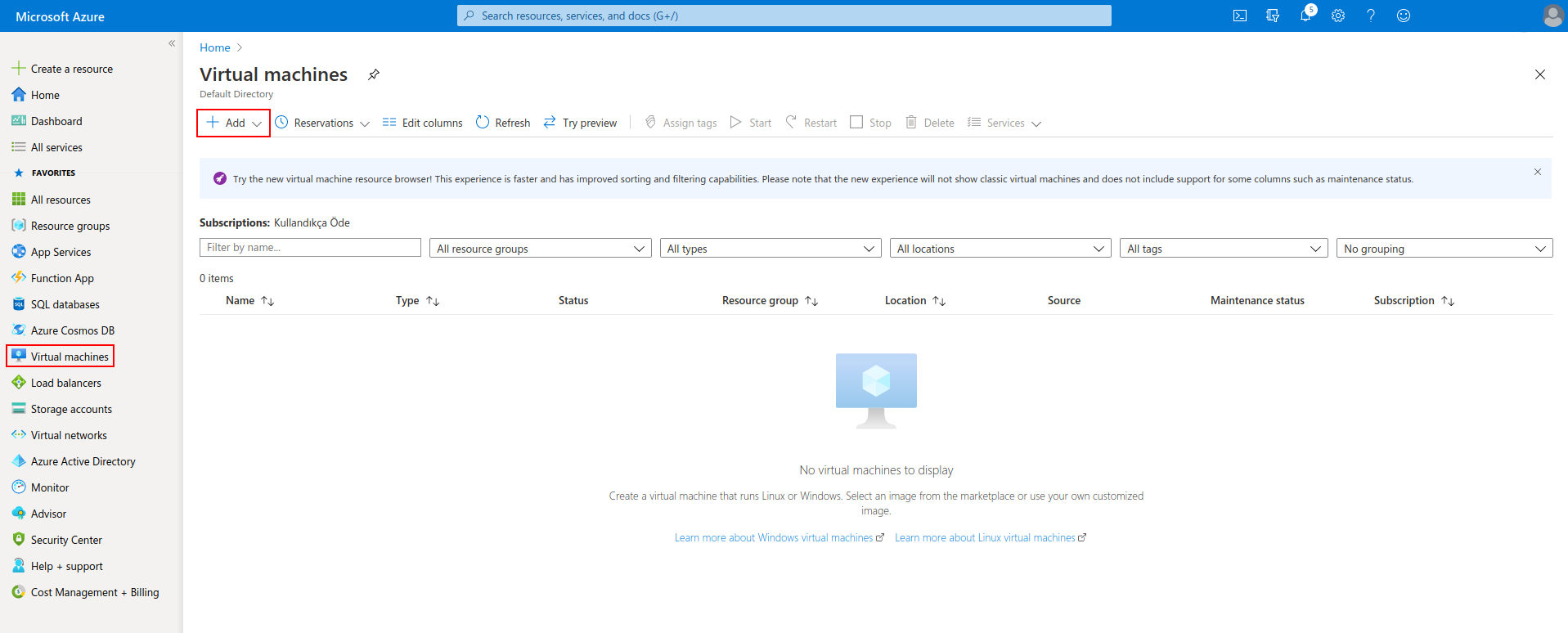Click the Azure Active Directory icon
1568x633 pixels.
point(19,461)
